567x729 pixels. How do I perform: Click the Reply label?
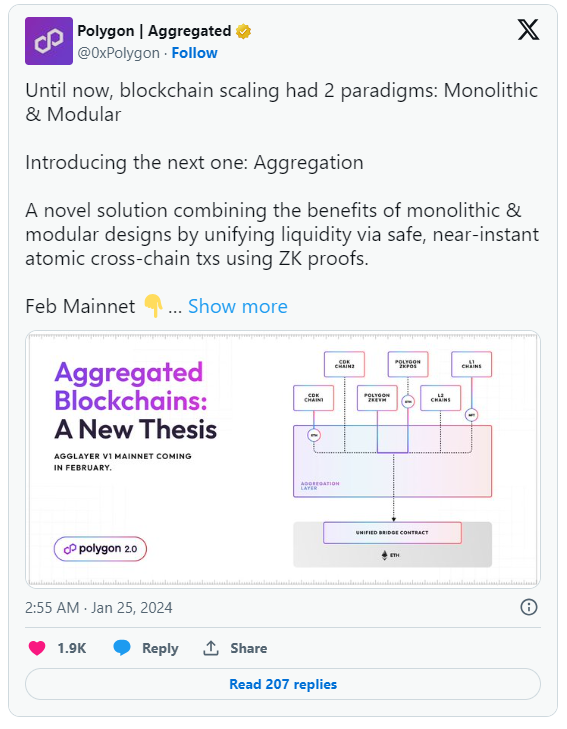coord(160,648)
